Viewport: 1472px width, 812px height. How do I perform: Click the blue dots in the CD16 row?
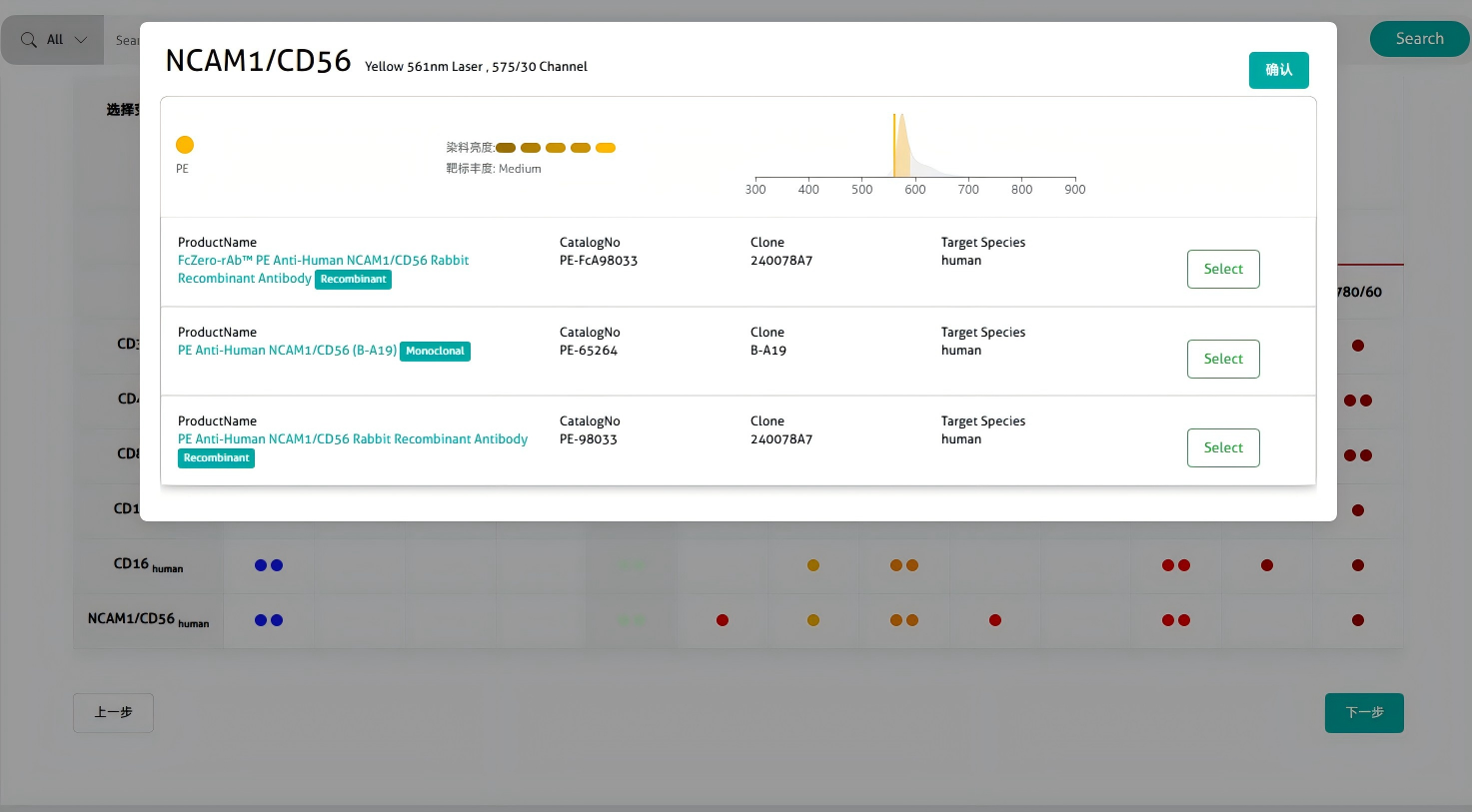coord(269,565)
